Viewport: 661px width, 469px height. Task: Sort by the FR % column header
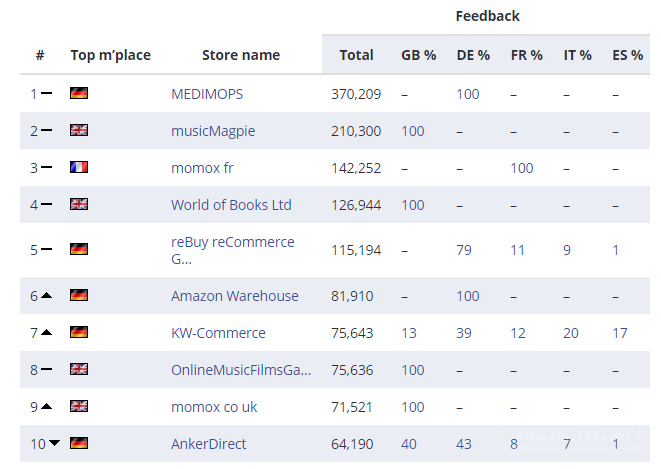pyautogui.click(x=527, y=55)
